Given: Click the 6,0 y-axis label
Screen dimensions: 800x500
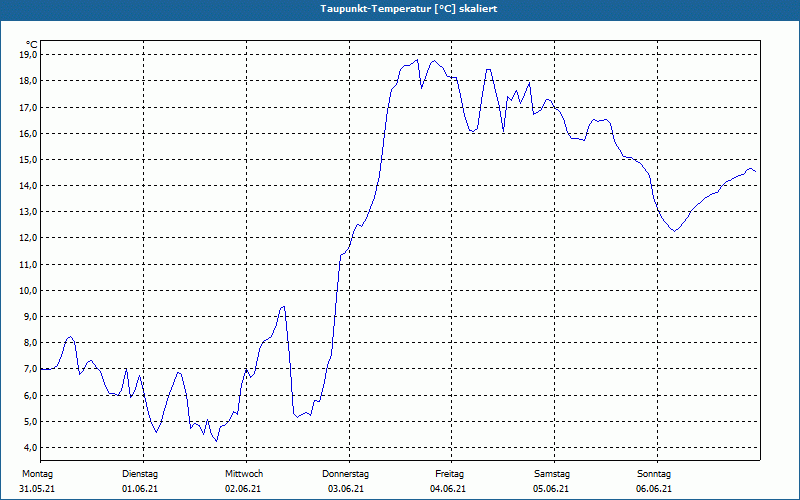Looking at the screenshot, I should (30, 395).
